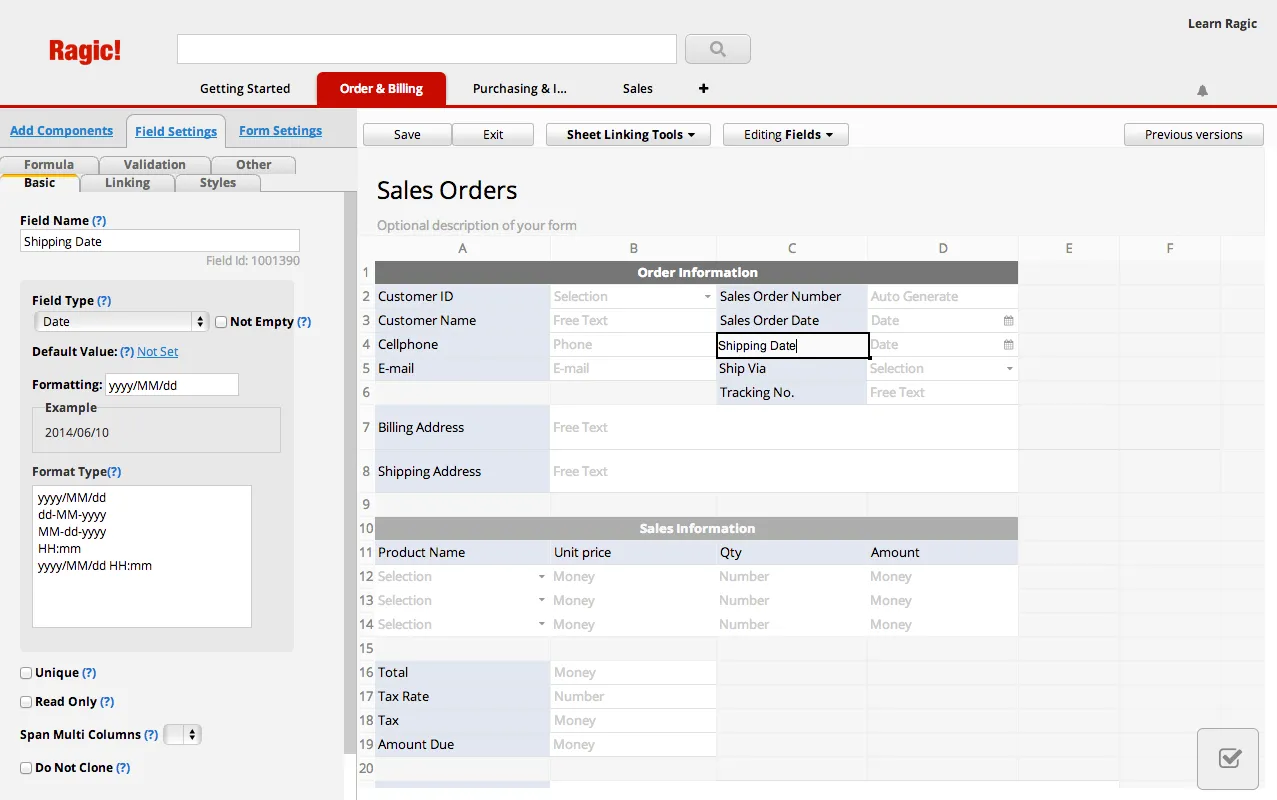Viewport: 1277px width, 800px height.
Task: Open the Field Type Date dropdown
Action: 120,322
